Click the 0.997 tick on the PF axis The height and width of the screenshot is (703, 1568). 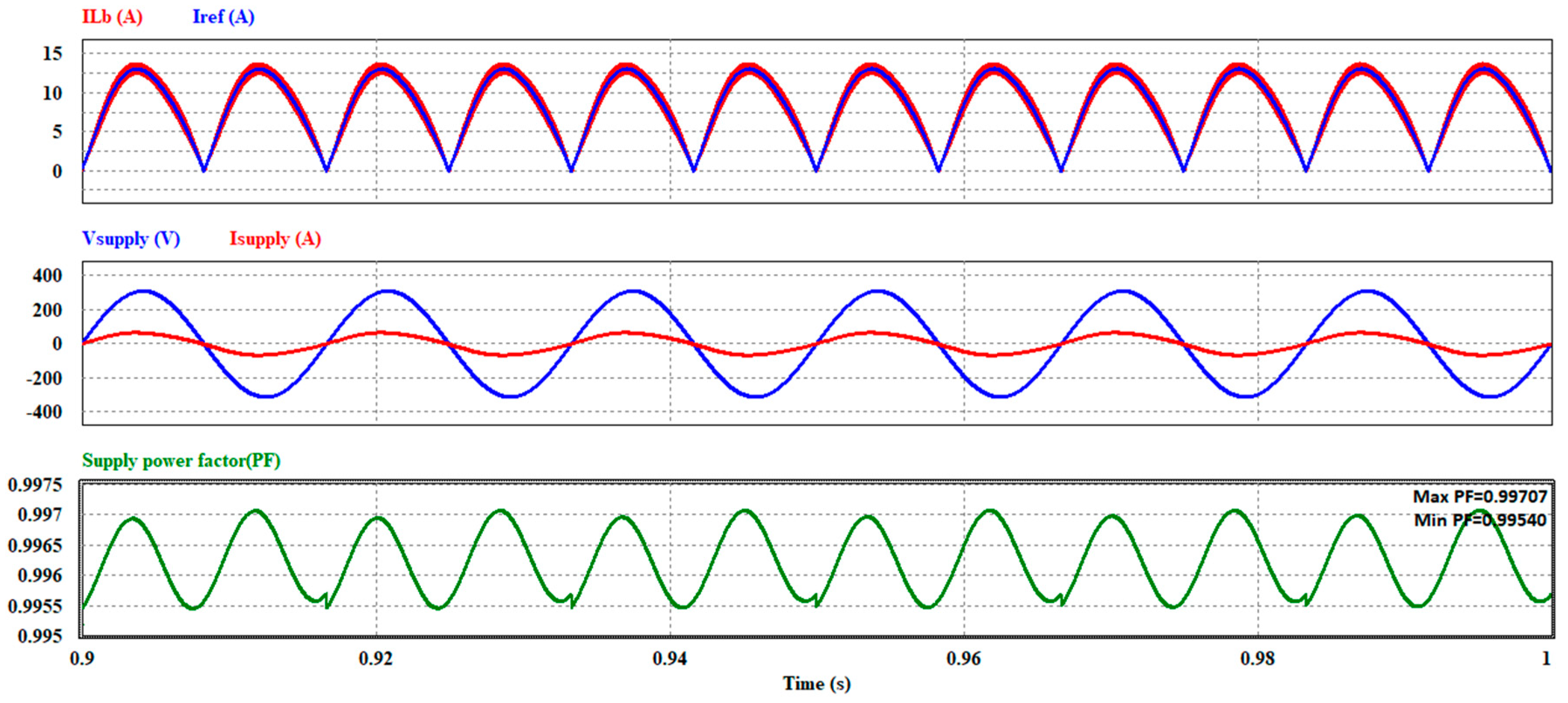[40, 515]
